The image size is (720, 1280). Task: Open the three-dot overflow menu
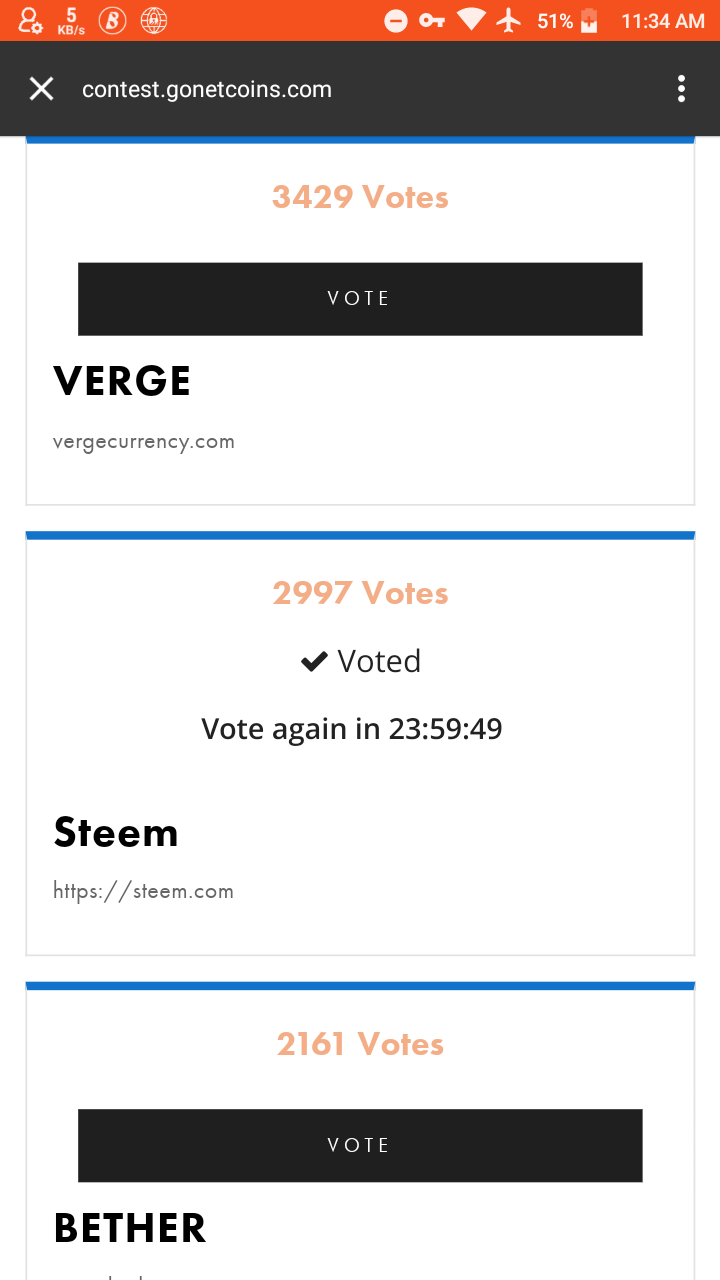tap(681, 89)
